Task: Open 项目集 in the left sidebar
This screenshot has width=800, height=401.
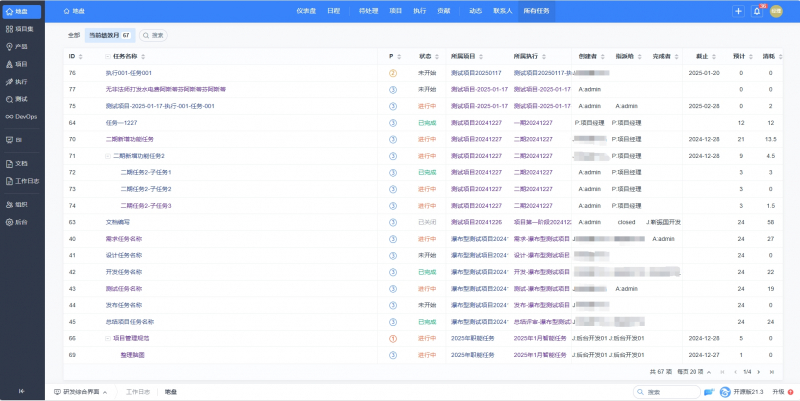Action: click(22, 28)
